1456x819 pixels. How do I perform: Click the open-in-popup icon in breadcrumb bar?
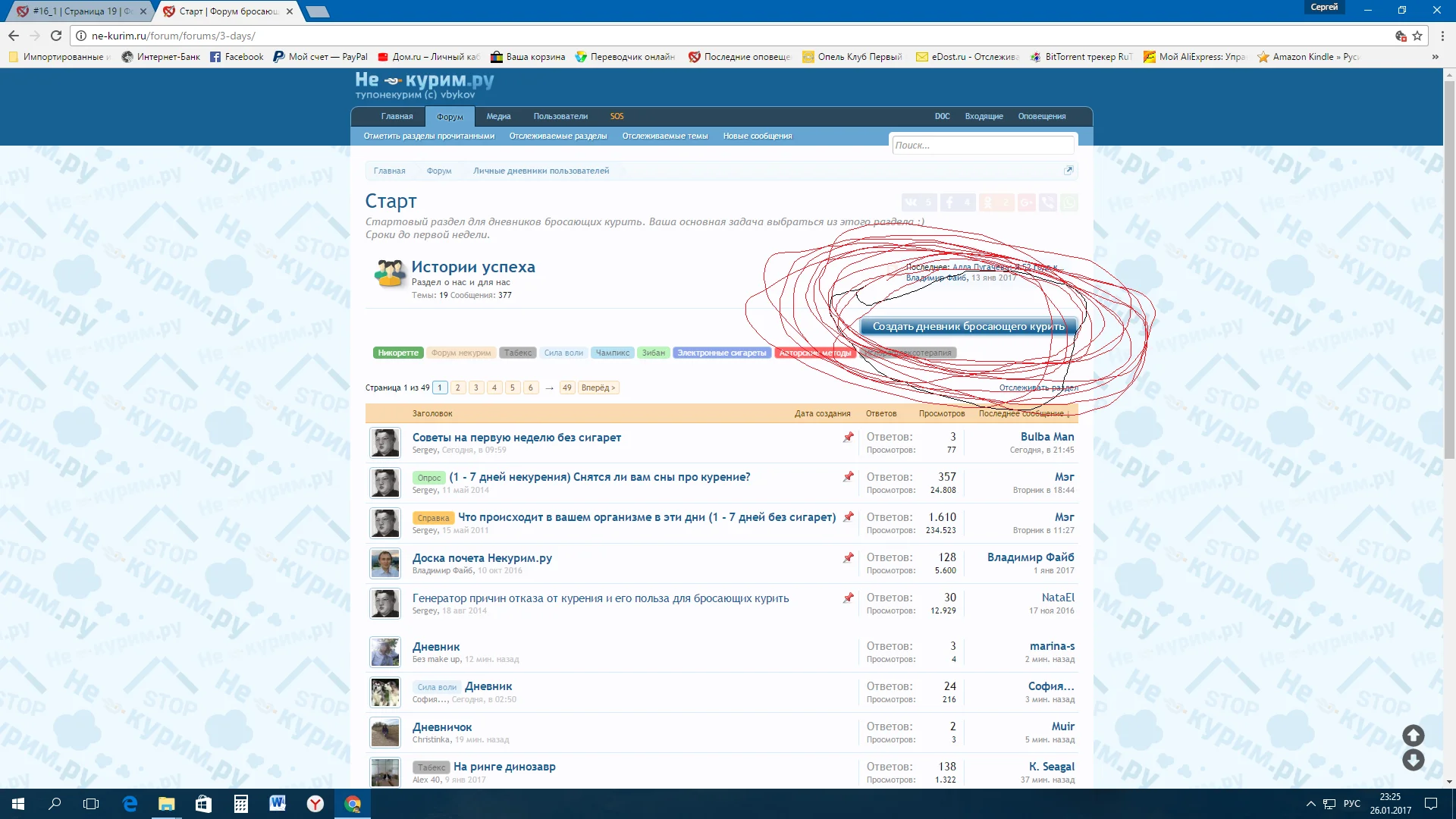pos(1068,171)
